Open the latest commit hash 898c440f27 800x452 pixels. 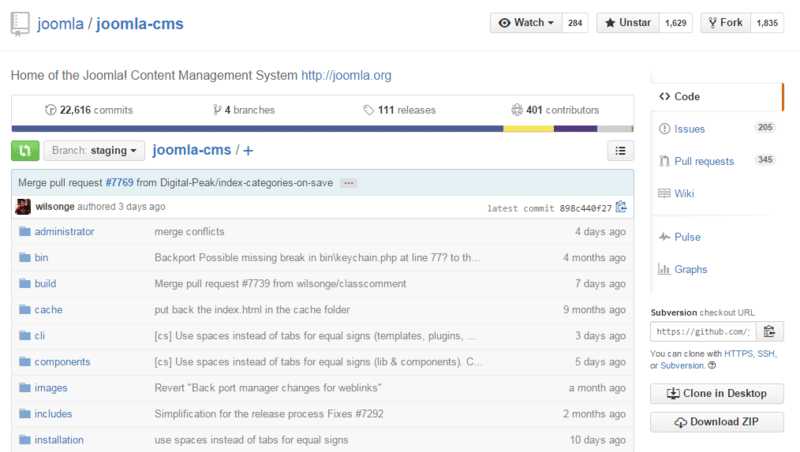pyautogui.click(x=585, y=208)
